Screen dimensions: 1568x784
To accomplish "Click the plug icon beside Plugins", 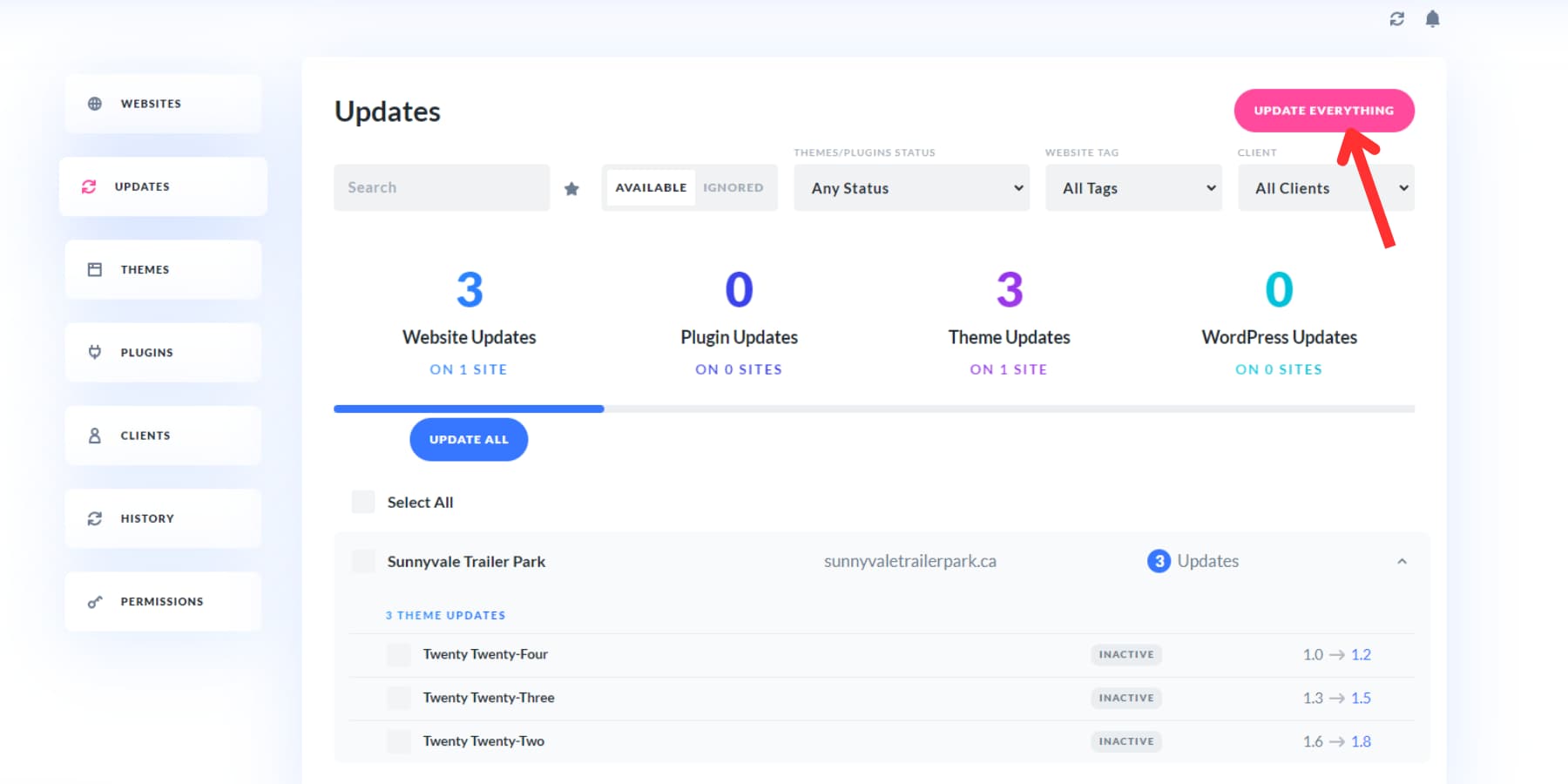I will coord(95,353).
